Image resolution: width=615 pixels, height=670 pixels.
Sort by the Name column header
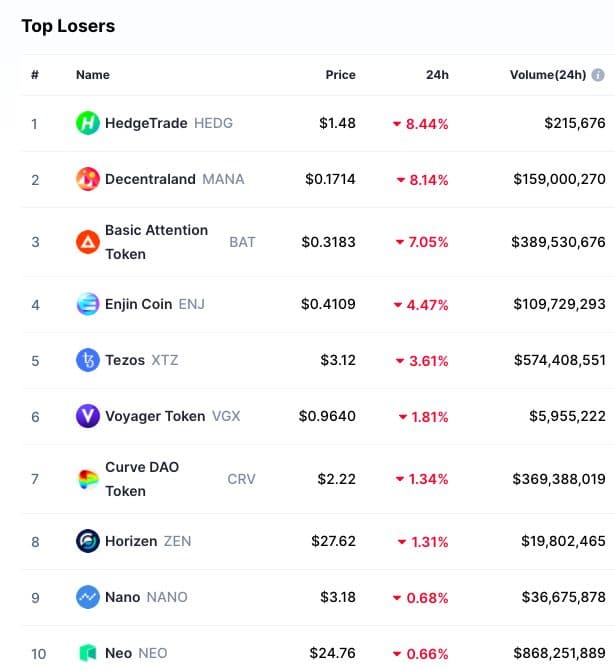(x=93, y=75)
